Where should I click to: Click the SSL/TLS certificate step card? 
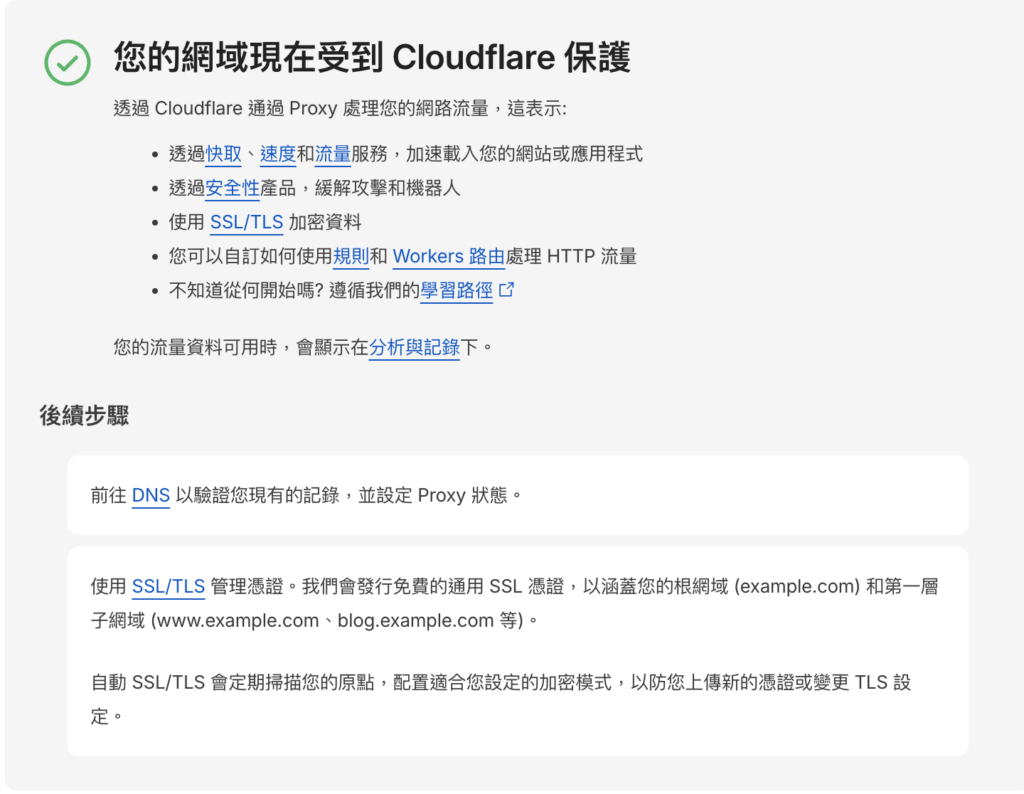pos(516,650)
